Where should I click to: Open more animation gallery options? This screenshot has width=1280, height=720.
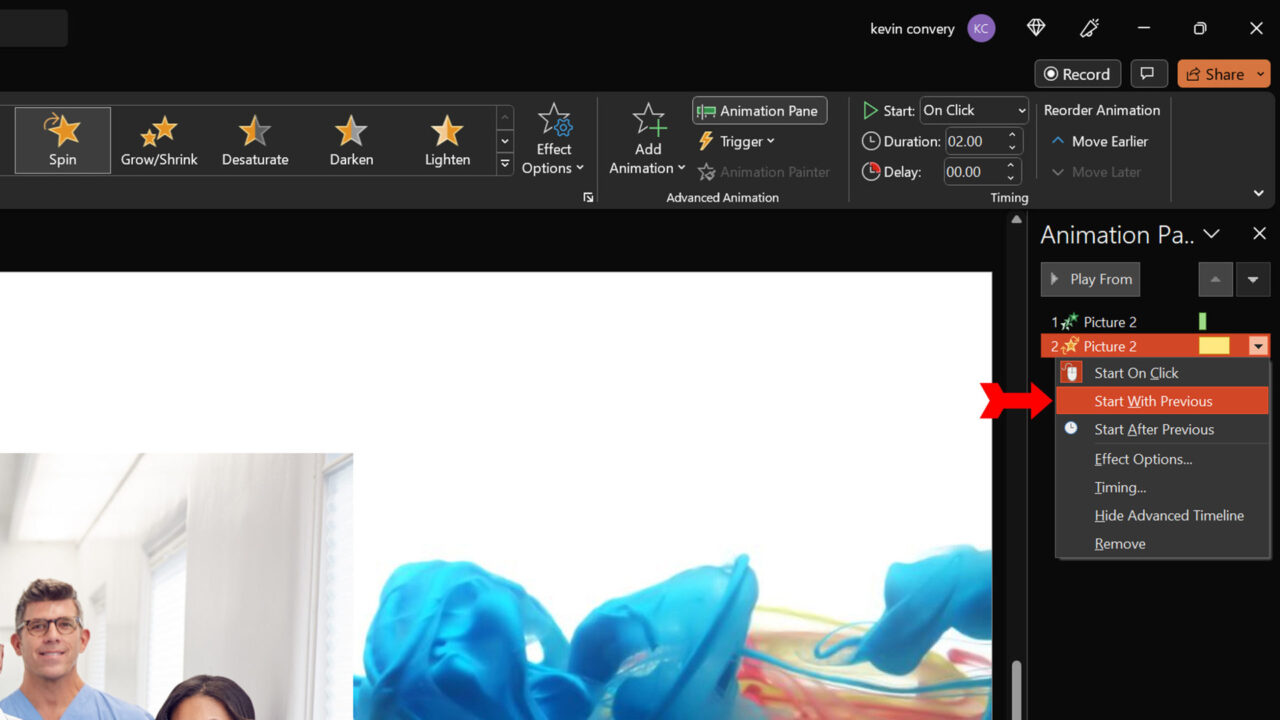(505, 162)
